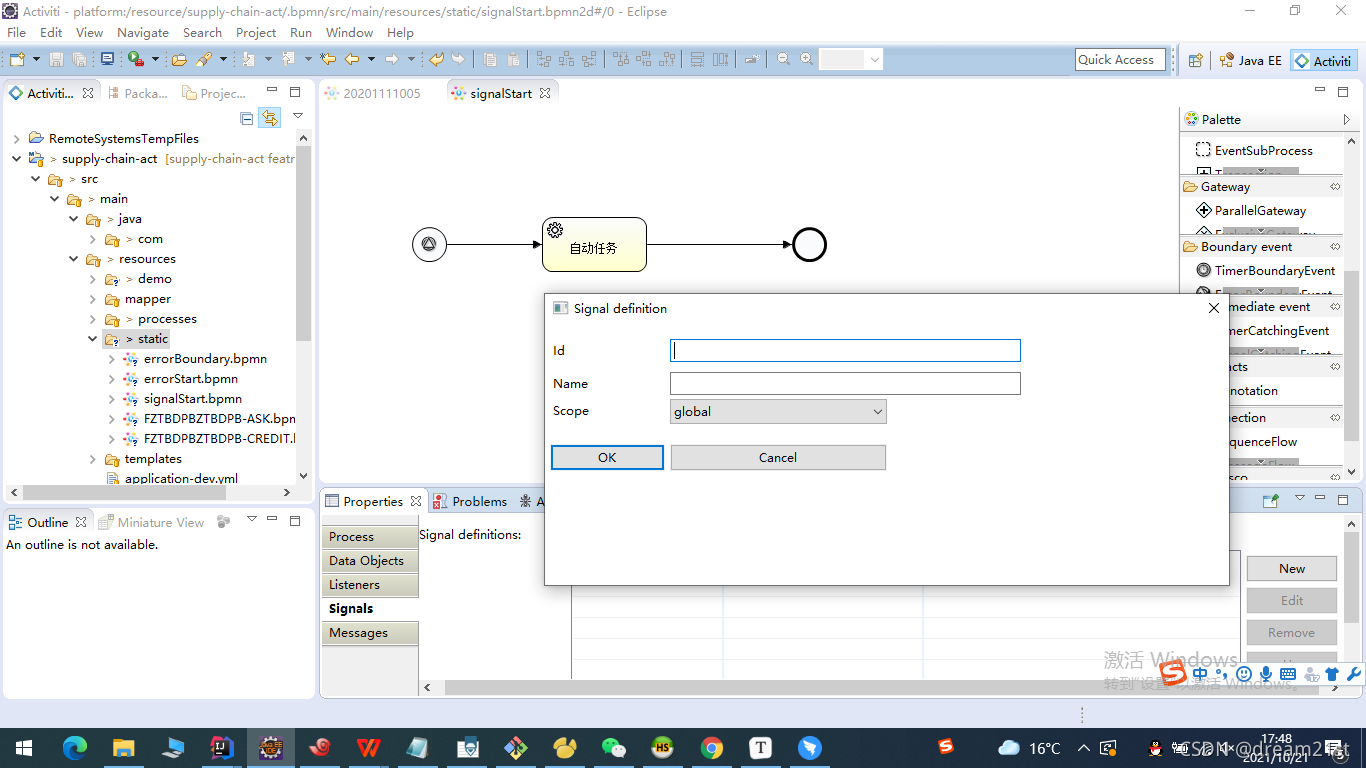
Task: Minimize the explorer view panel
Action: click(272, 92)
